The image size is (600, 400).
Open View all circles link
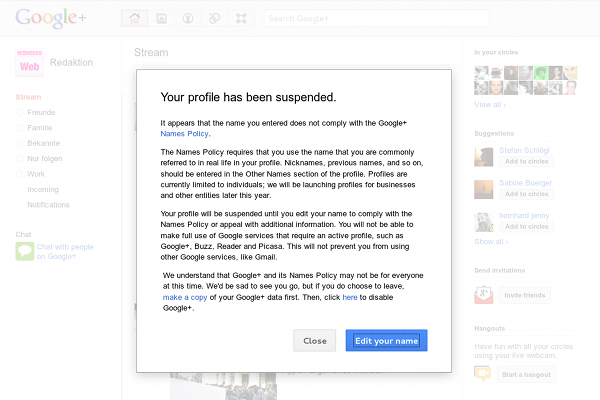(490, 104)
